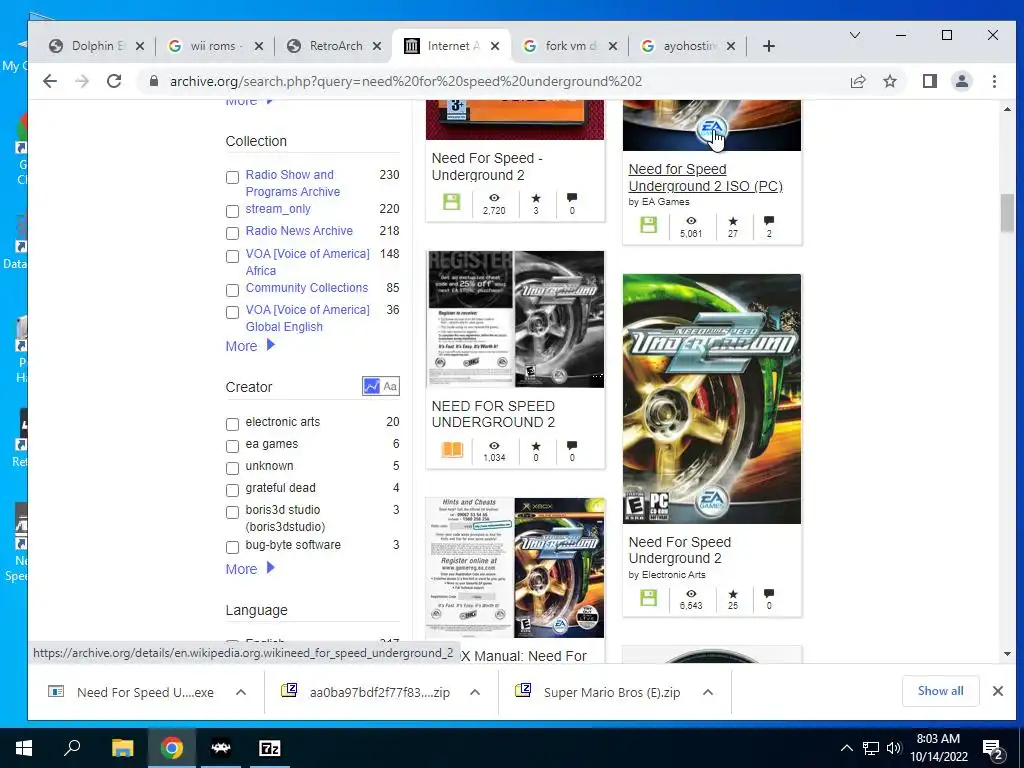Open 7-Zip from the taskbar
This screenshot has width=1024, height=768.
270,748
